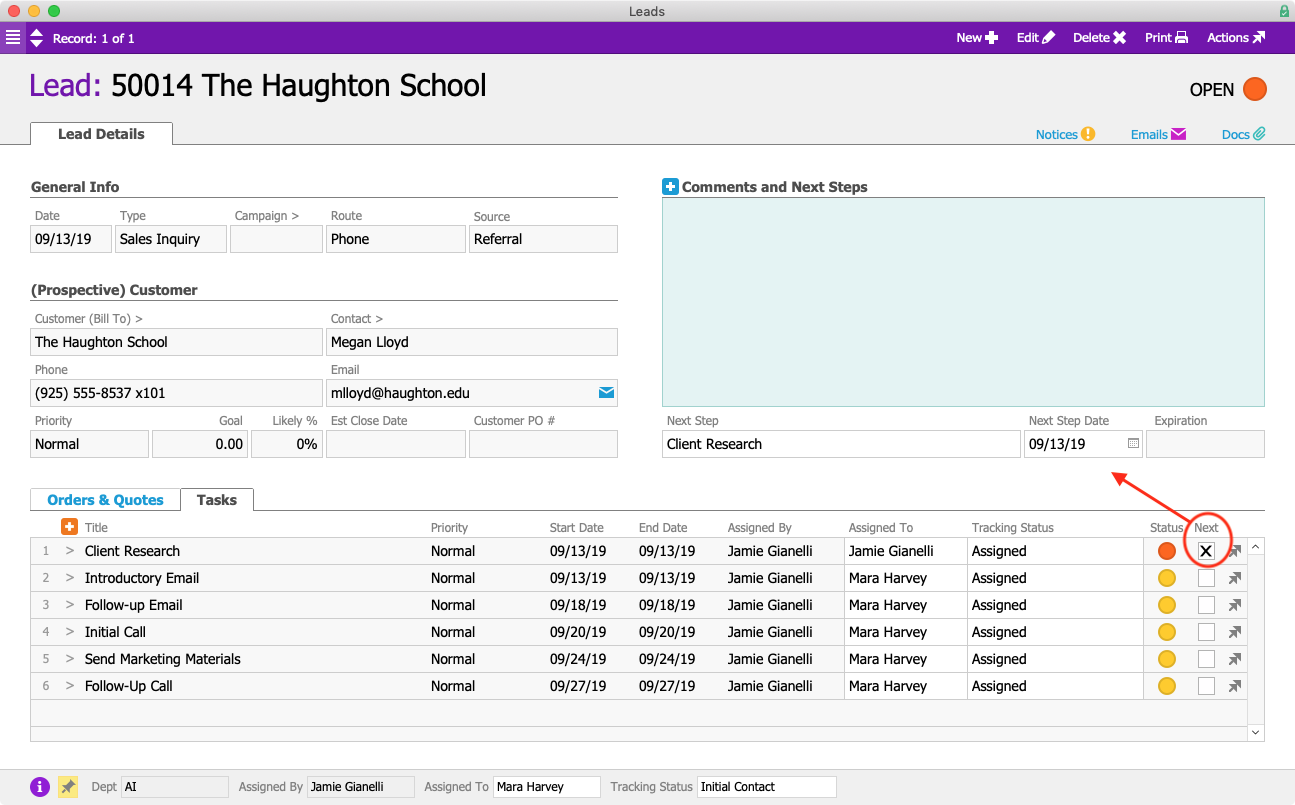Image resolution: width=1295 pixels, height=805 pixels.
Task: Click the Assigned To field showing Mara Harvey in footer
Action: click(x=547, y=787)
